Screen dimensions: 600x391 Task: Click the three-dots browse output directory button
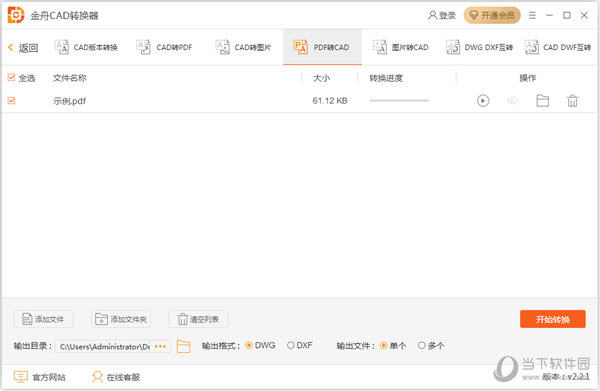click(160, 346)
